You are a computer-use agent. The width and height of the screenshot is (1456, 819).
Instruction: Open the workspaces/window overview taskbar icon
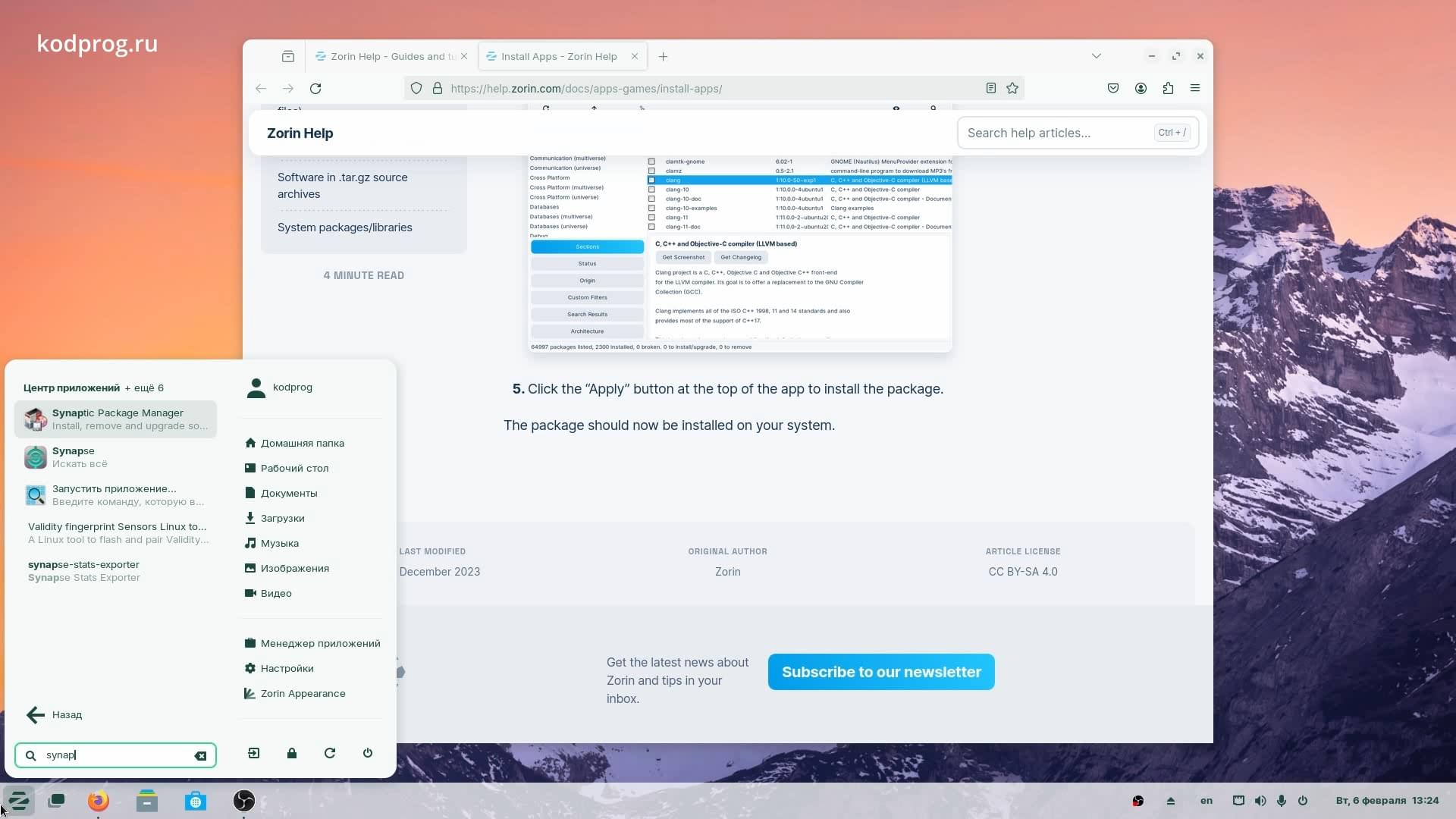pos(56,801)
